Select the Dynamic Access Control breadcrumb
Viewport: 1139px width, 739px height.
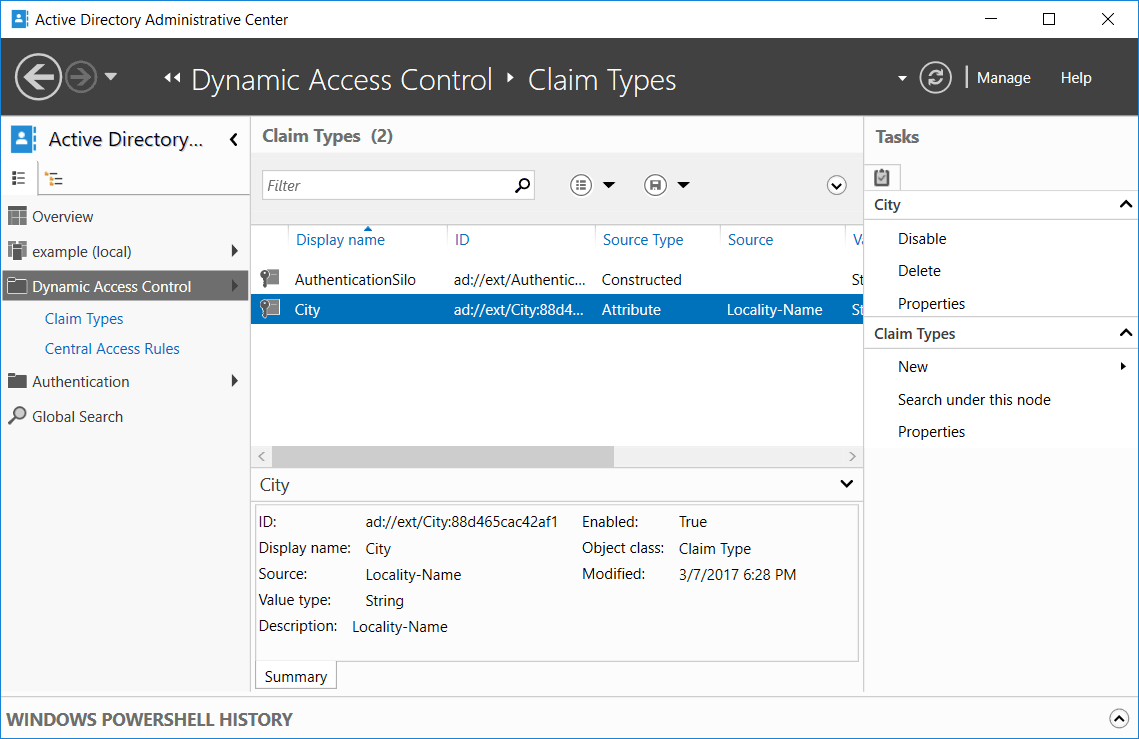click(x=341, y=80)
